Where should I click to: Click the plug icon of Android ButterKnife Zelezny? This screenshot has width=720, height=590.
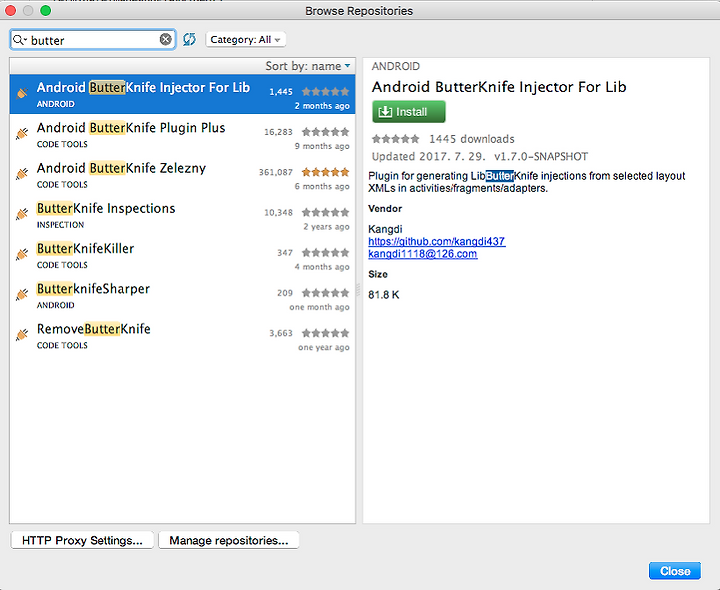click(x=22, y=174)
